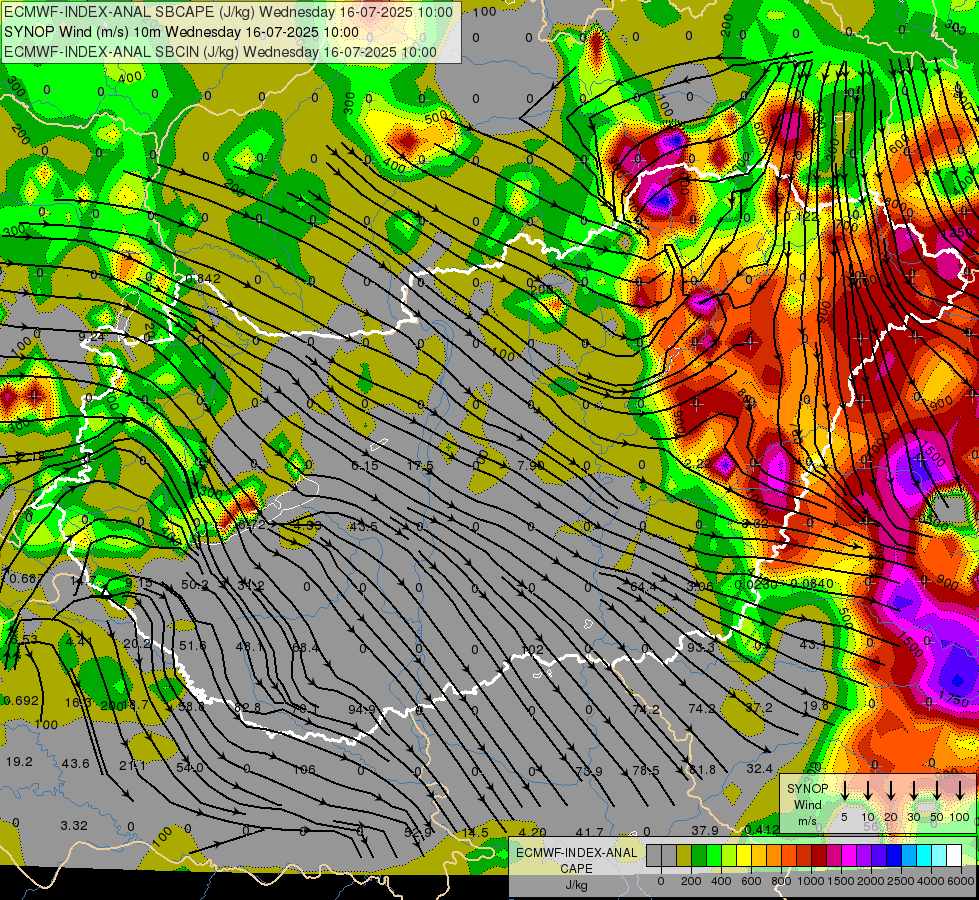Select the dark green CAPE legend swatch
The image size is (979, 900).
pyautogui.click(x=699, y=856)
